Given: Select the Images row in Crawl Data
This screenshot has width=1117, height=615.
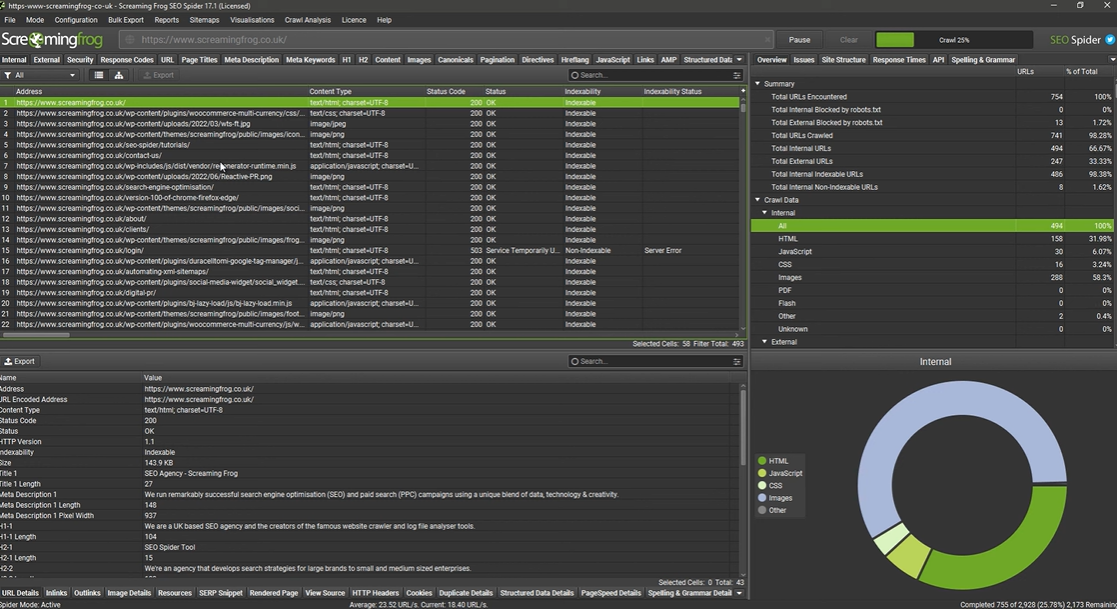Looking at the screenshot, I should click(932, 277).
